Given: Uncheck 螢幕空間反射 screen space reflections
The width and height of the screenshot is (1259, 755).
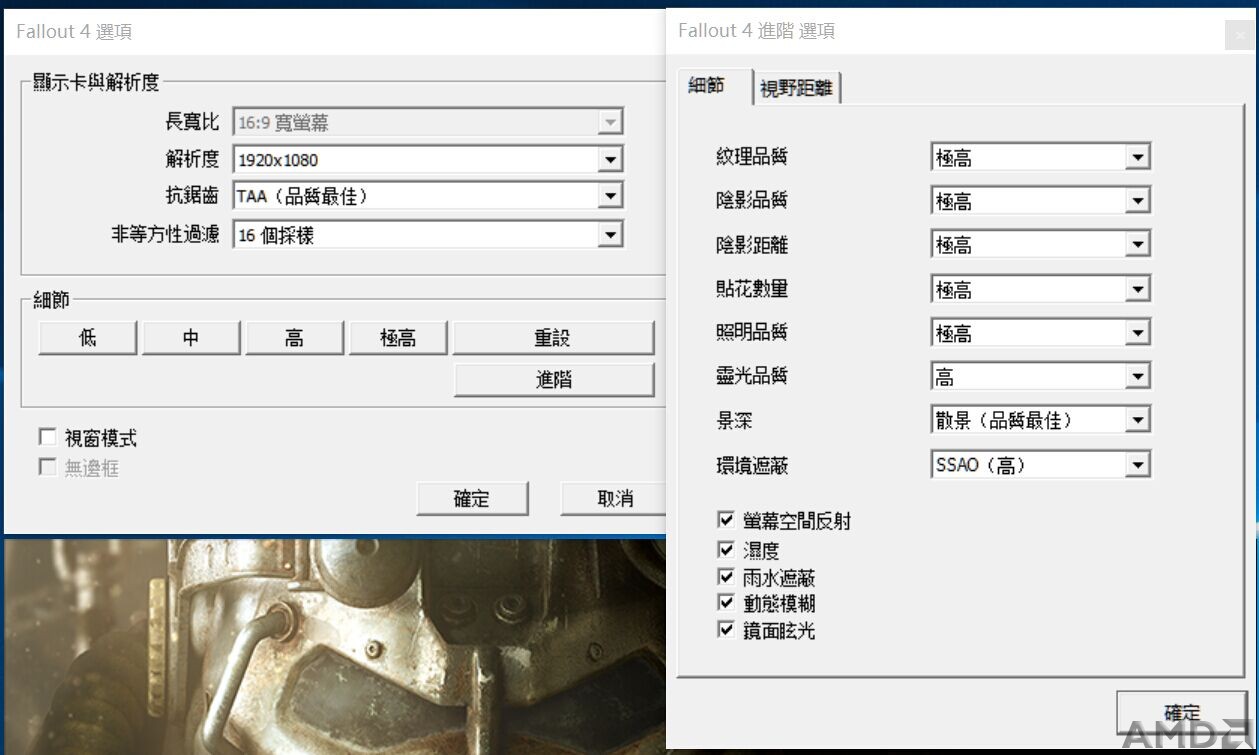Looking at the screenshot, I should [726, 520].
